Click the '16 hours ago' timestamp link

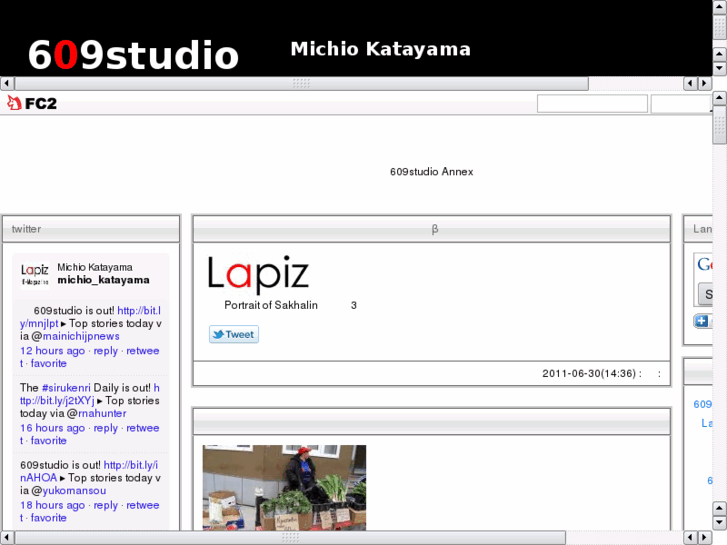(x=52, y=428)
